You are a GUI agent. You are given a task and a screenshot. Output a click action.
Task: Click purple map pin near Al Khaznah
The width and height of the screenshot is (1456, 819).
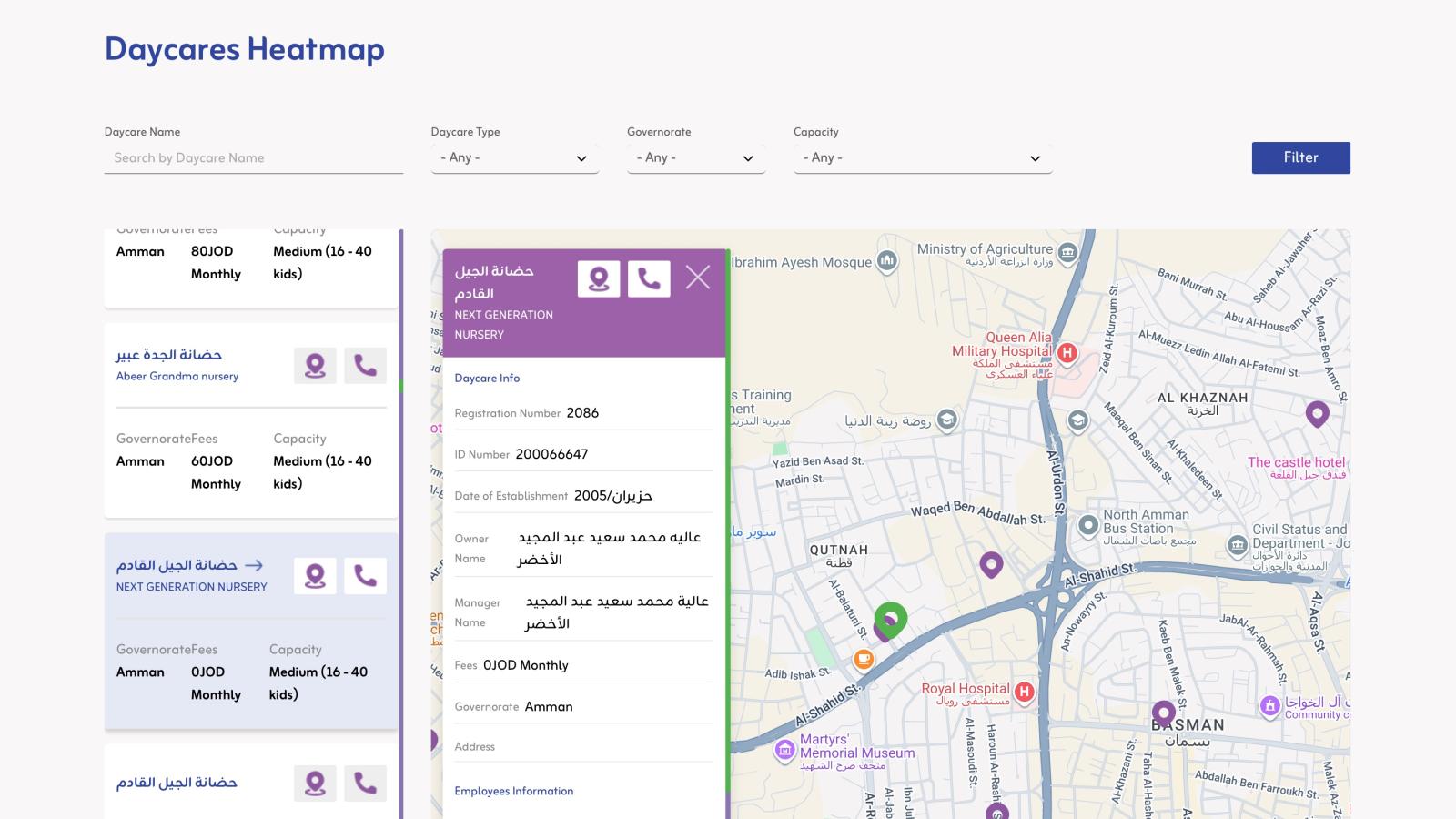coord(1317,414)
